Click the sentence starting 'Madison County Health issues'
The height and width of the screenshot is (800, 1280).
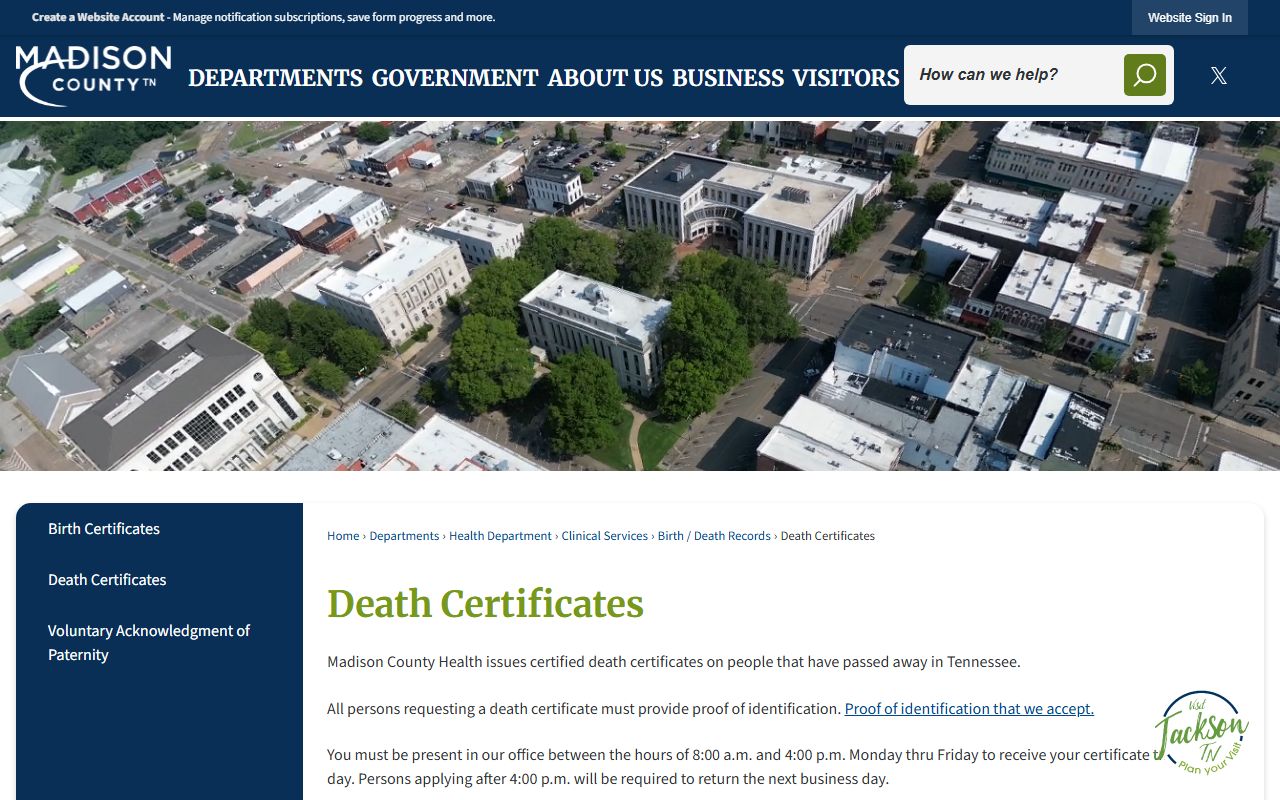[674, 662]
